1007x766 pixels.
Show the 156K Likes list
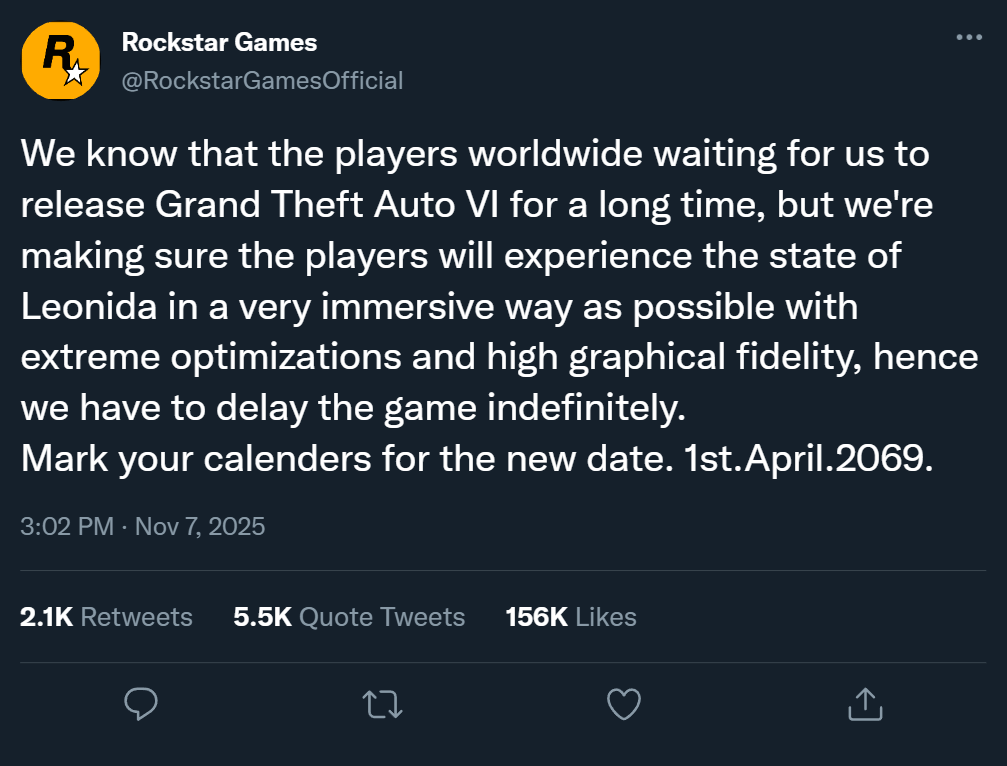click(571, 617)
